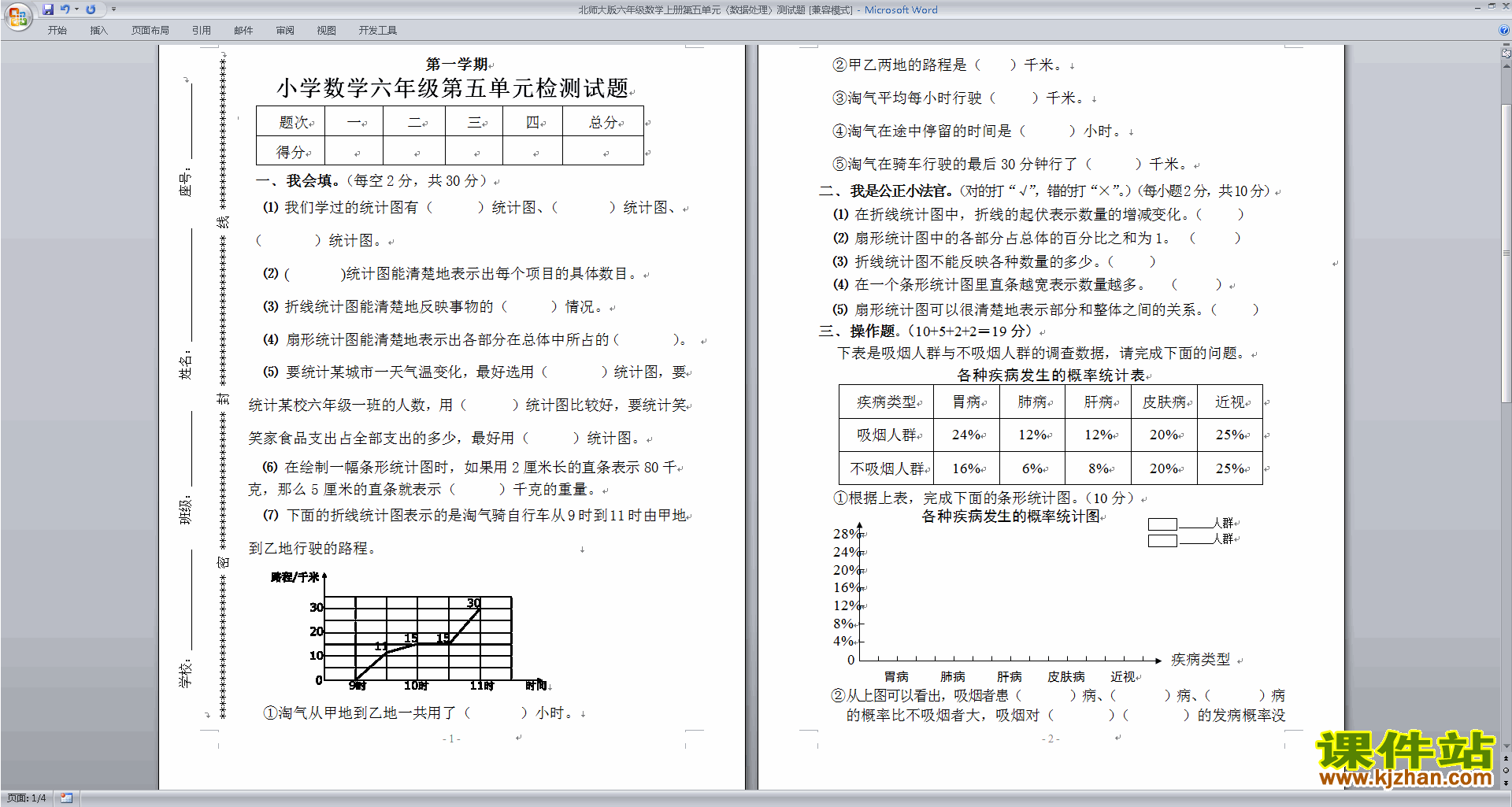The image size is (1512, 807).
Task: Click the page number - 1 - footer
Action: (x=451, y=739)
